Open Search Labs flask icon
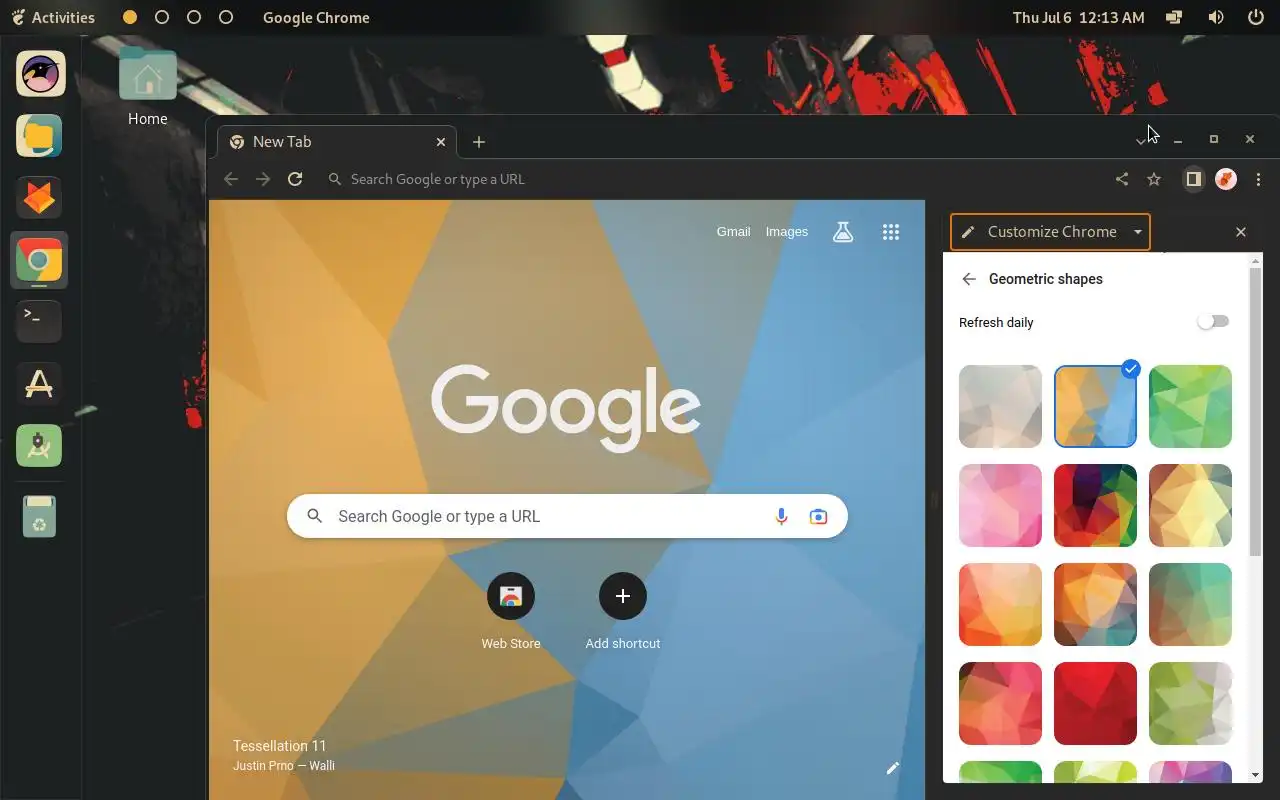 coord(843,232)
